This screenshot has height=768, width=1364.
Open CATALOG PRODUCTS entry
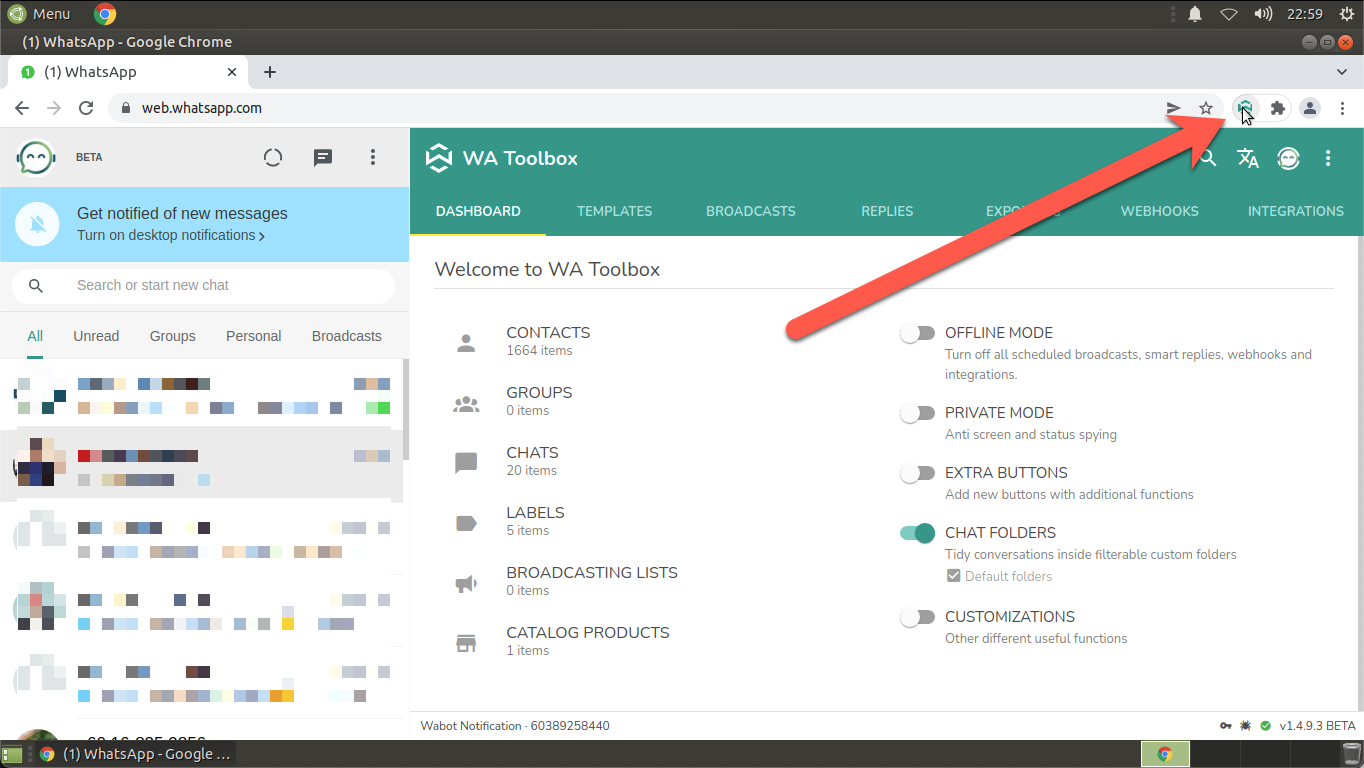588,641
